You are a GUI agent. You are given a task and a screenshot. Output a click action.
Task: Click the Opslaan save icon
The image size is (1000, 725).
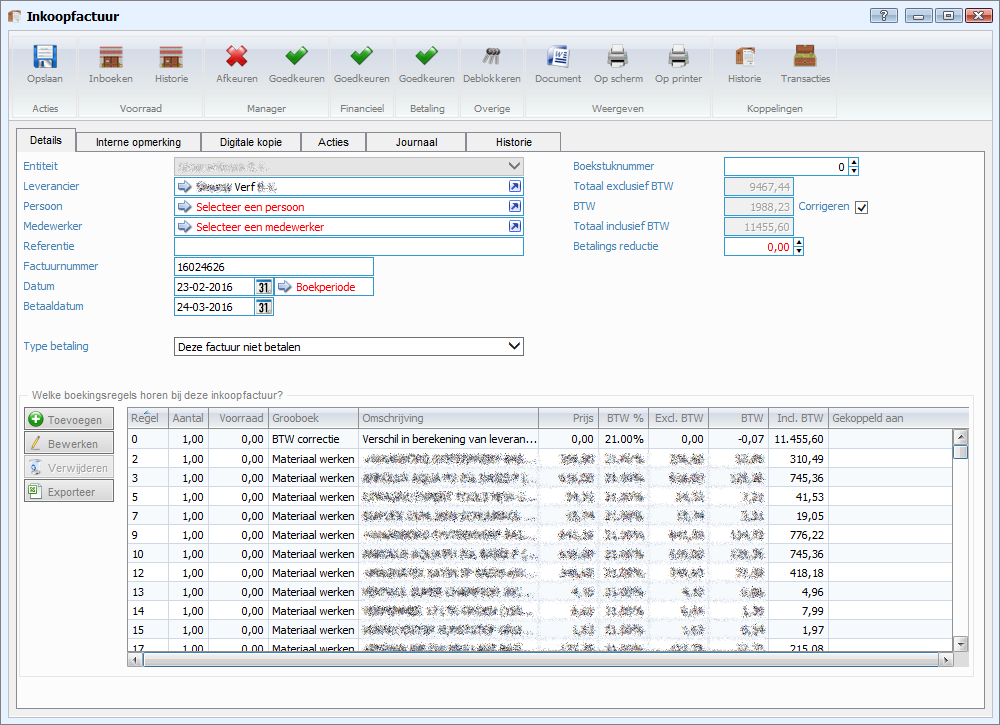(45, 57)
